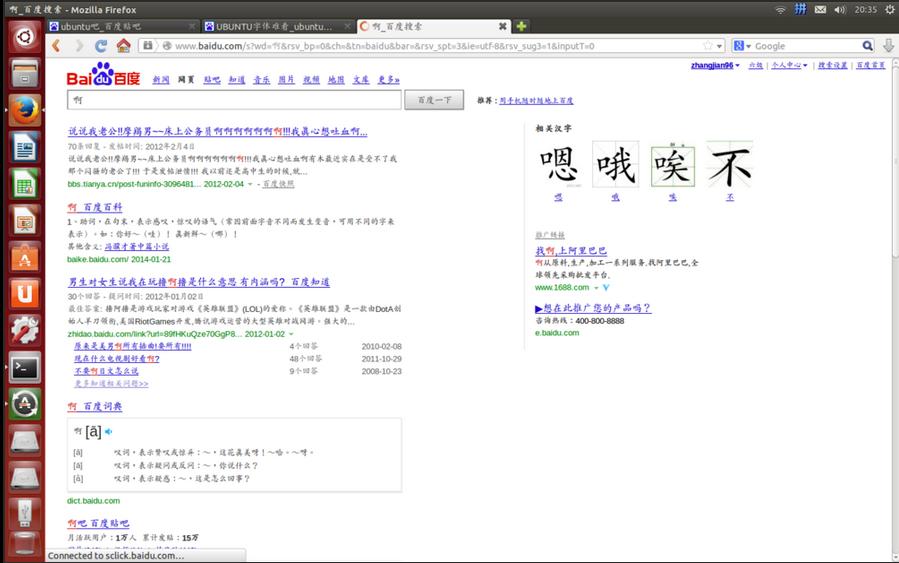This screenshot has height=563, width=899.
Task: Open the volume indicator in top panel
Action: coord(840,10)
